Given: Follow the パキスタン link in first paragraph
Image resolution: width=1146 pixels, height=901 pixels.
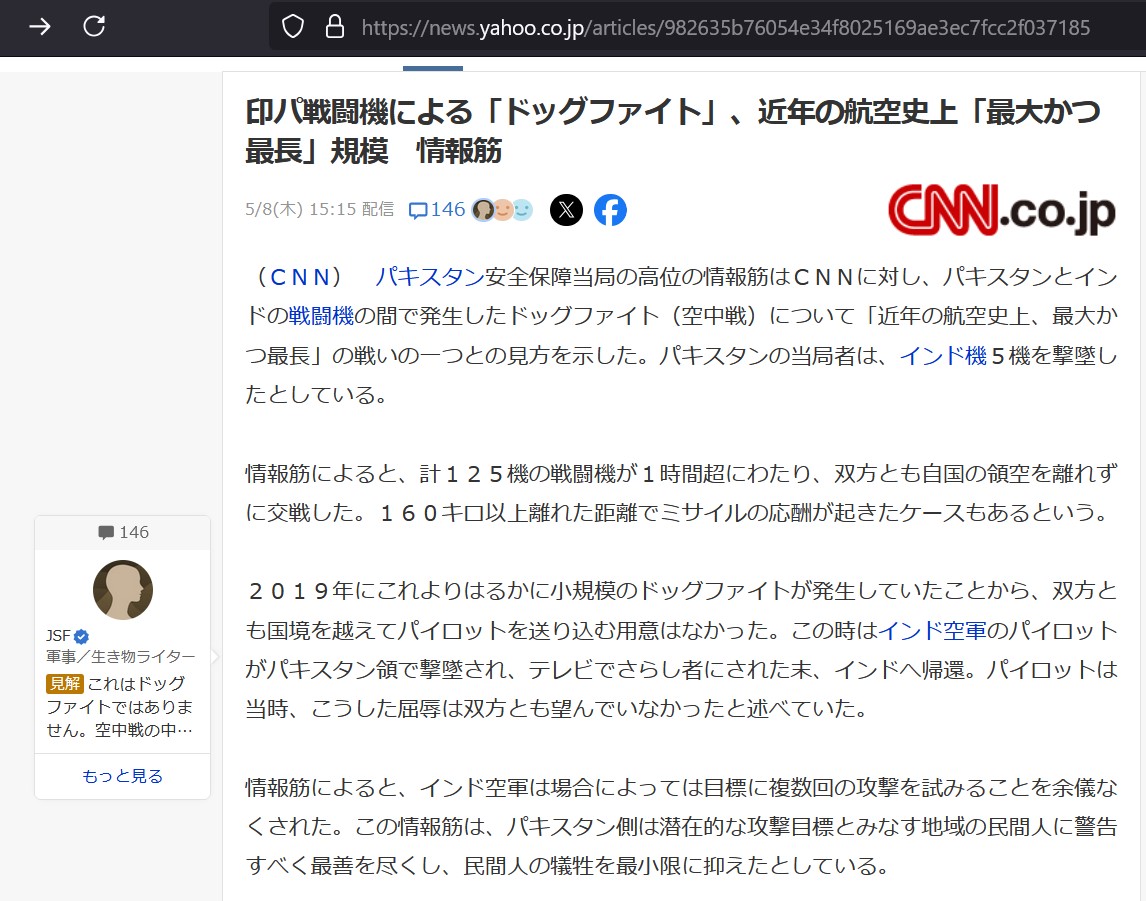Looking at the screenshot, I should click(429, 277).
